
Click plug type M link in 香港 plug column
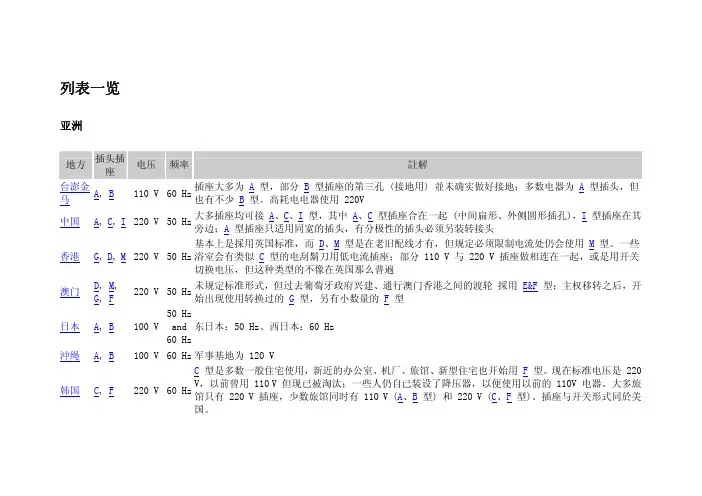coord(122,256)
